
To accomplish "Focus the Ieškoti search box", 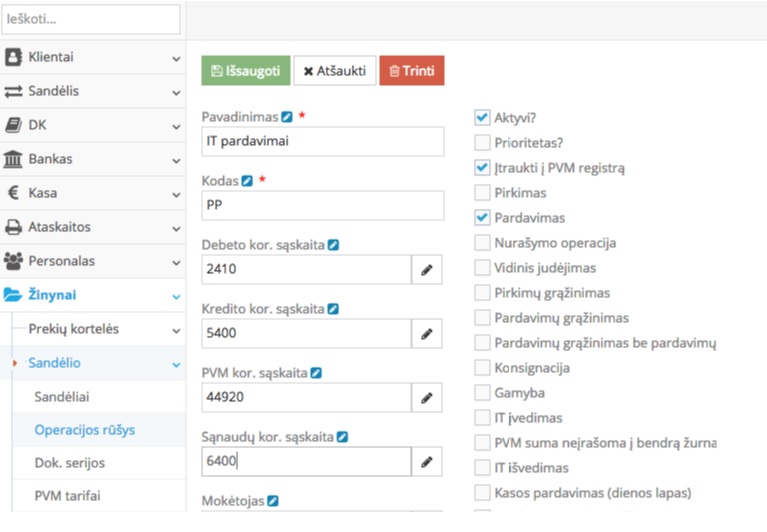I will pyautogui.click(x=91, y=19).
